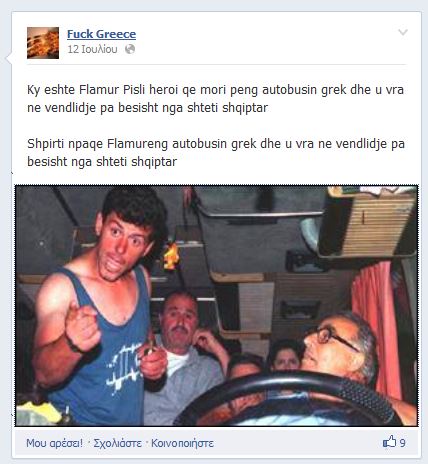Open the page name link in the post header
The height and width of the screenshot is (464, 428).
(x=101, y=34)
